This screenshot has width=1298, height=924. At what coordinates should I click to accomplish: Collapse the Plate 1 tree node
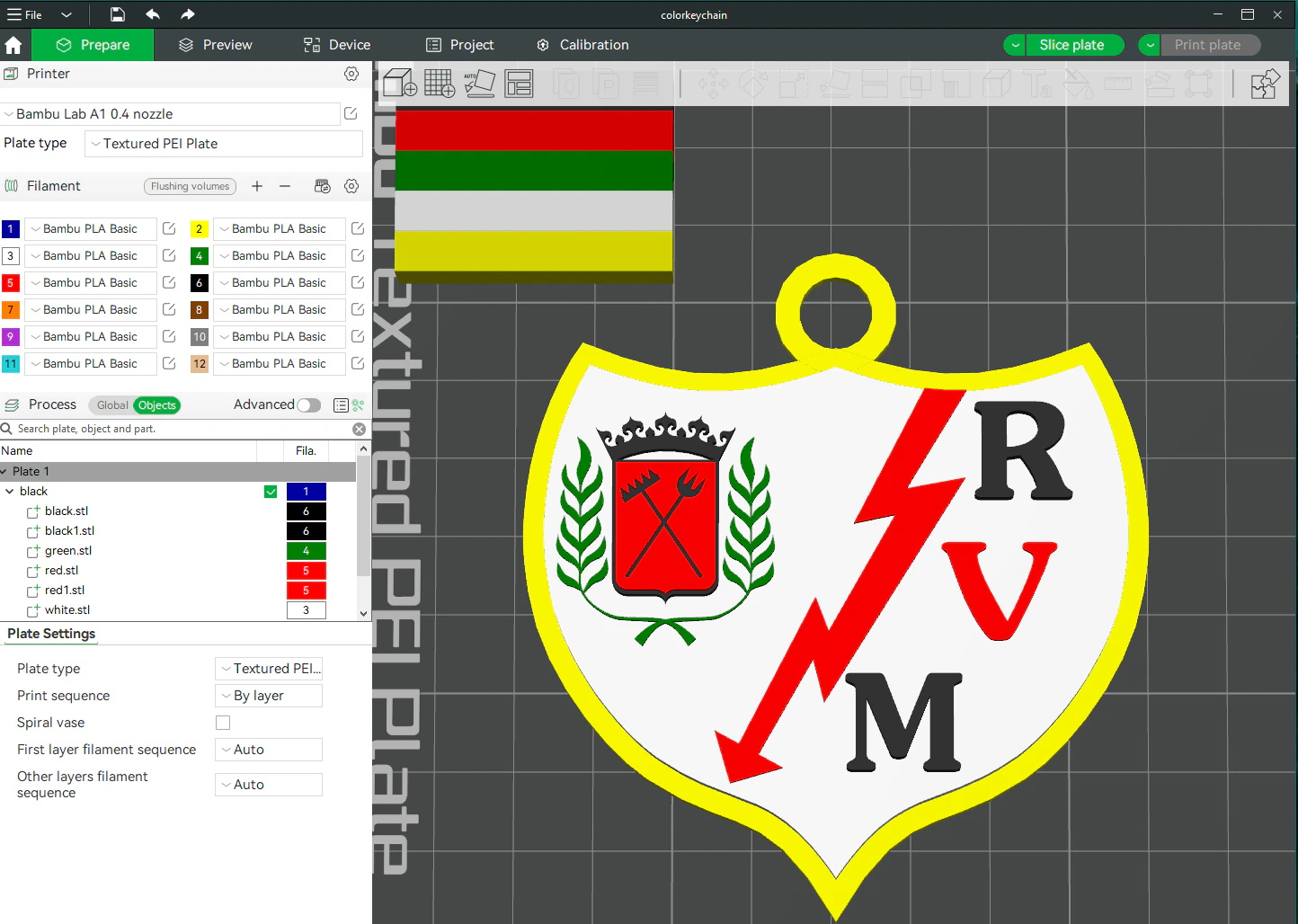[x=4, y=472]
